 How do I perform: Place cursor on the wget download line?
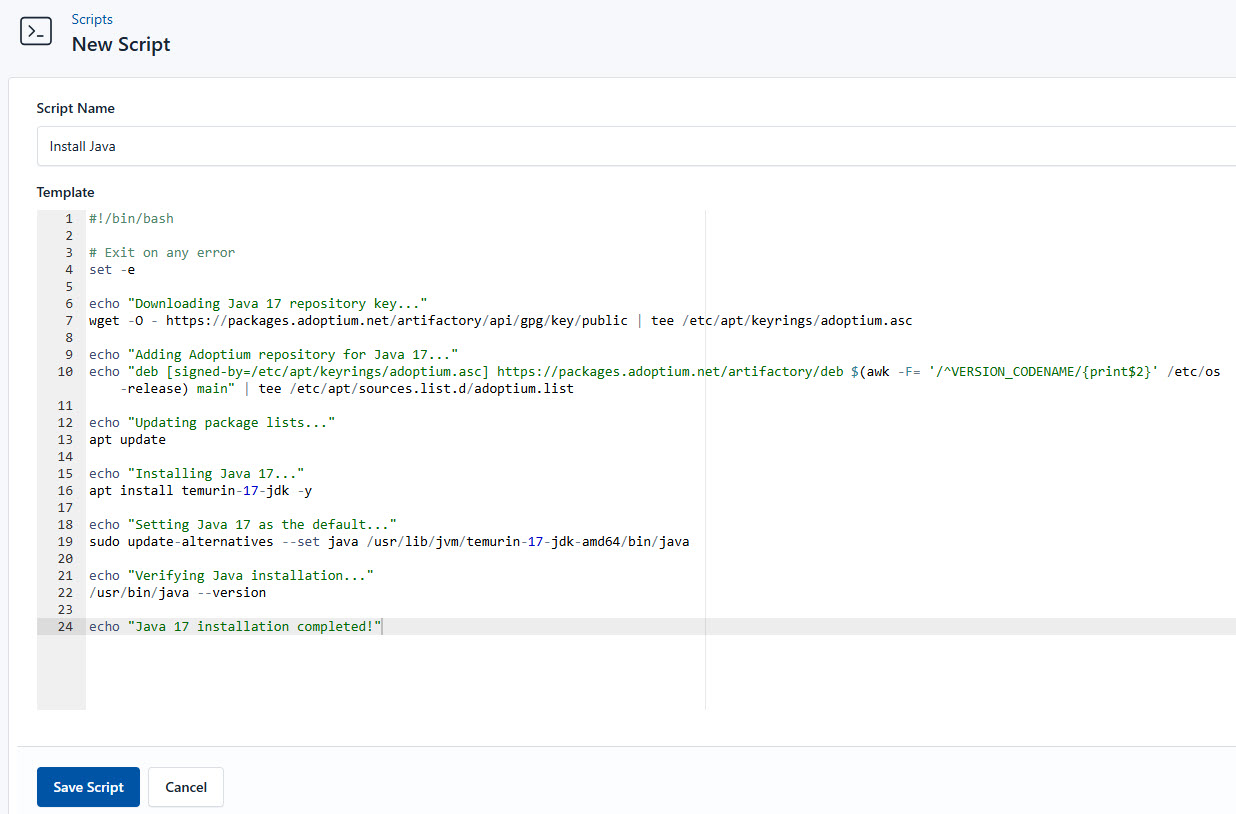point(300,320)
